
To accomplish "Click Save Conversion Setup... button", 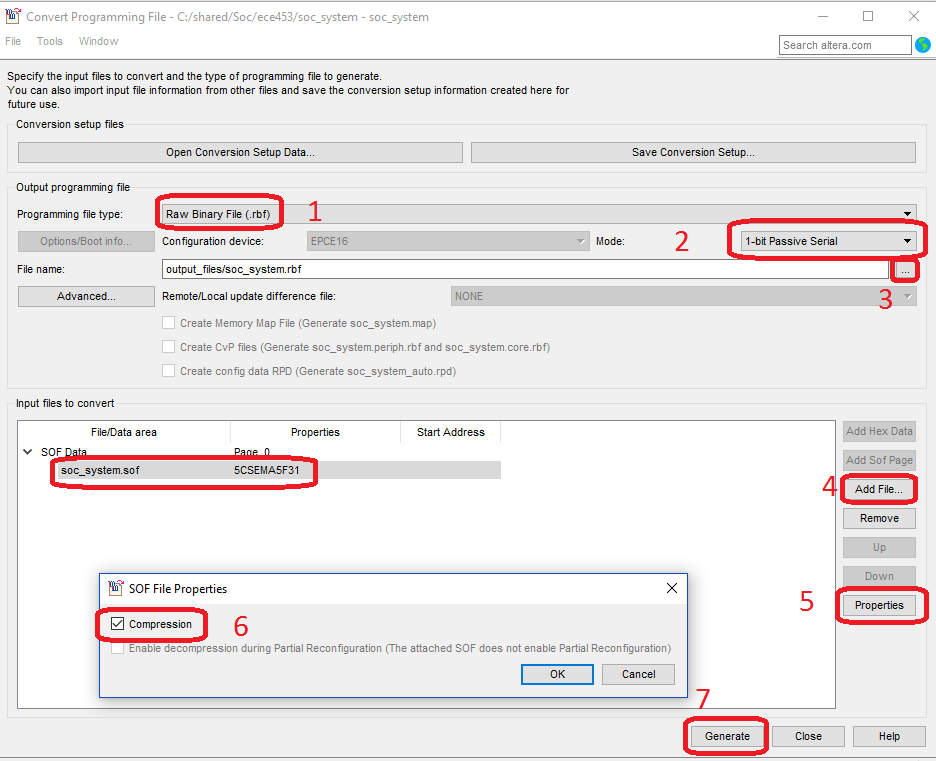I will tap(693, 152).
